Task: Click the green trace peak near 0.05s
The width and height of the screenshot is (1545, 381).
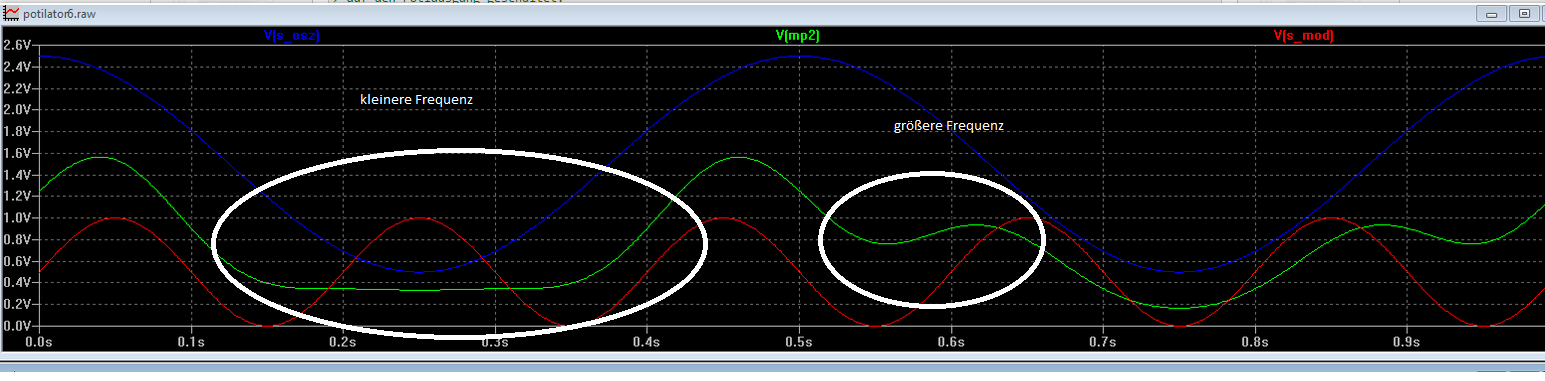Action: pyautogui.click(x=101, y=157)
